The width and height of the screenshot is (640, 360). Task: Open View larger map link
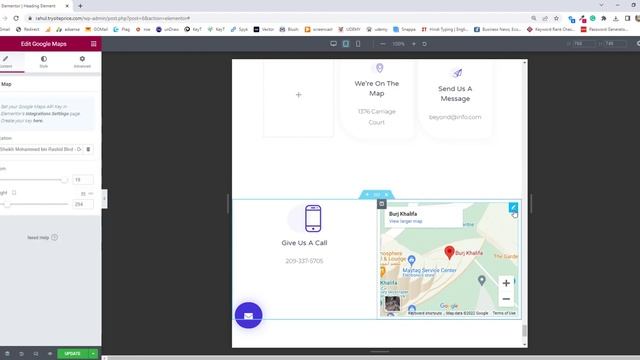pos(405,221)
